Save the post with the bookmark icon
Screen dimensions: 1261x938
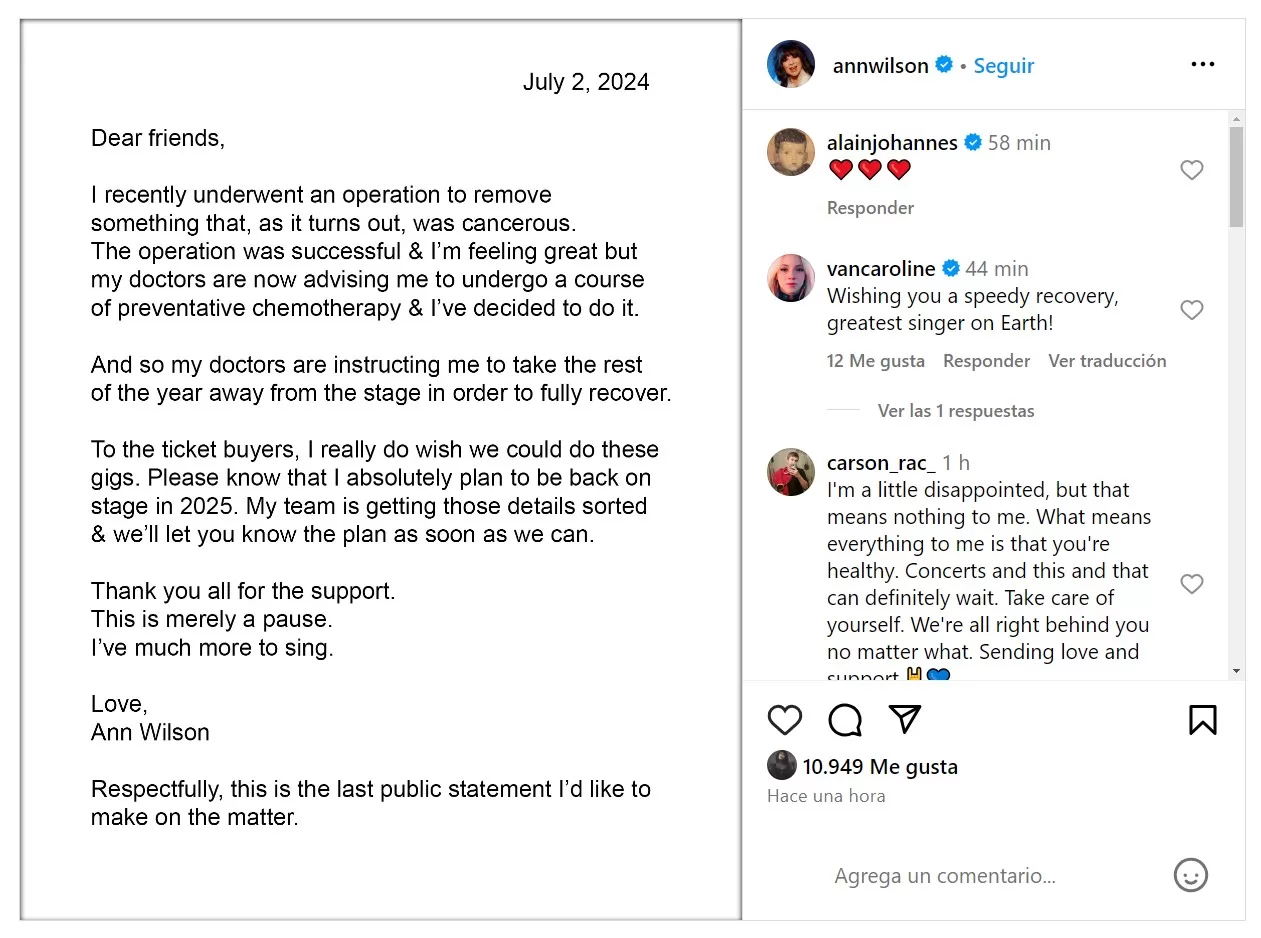point(1203,720)
